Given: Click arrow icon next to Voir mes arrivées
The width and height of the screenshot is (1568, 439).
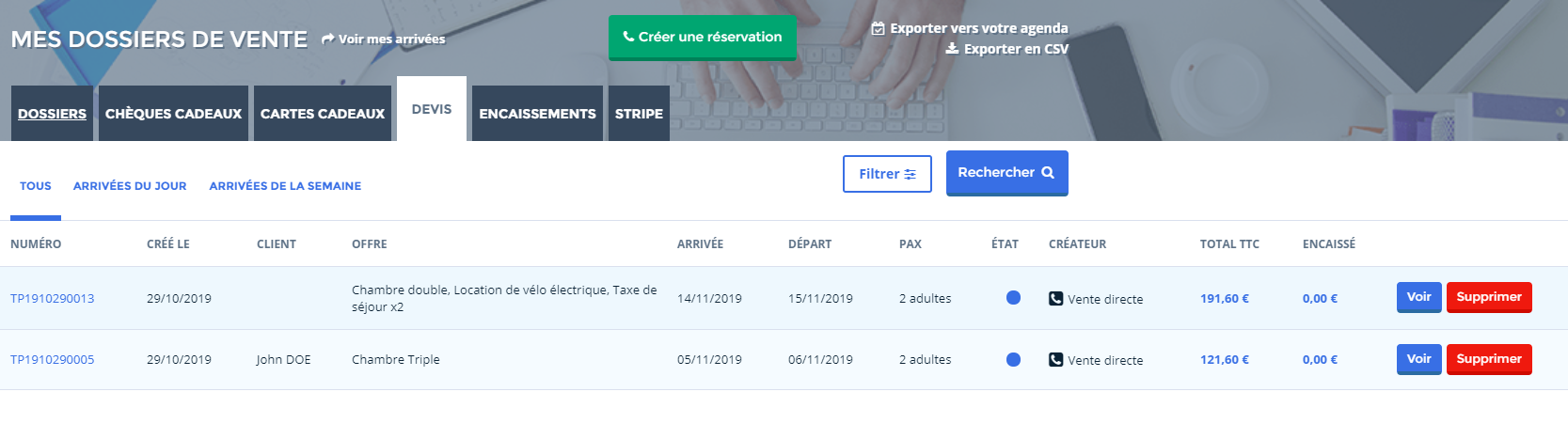Looking at the screenshot, I should click(x=327, y=39).
